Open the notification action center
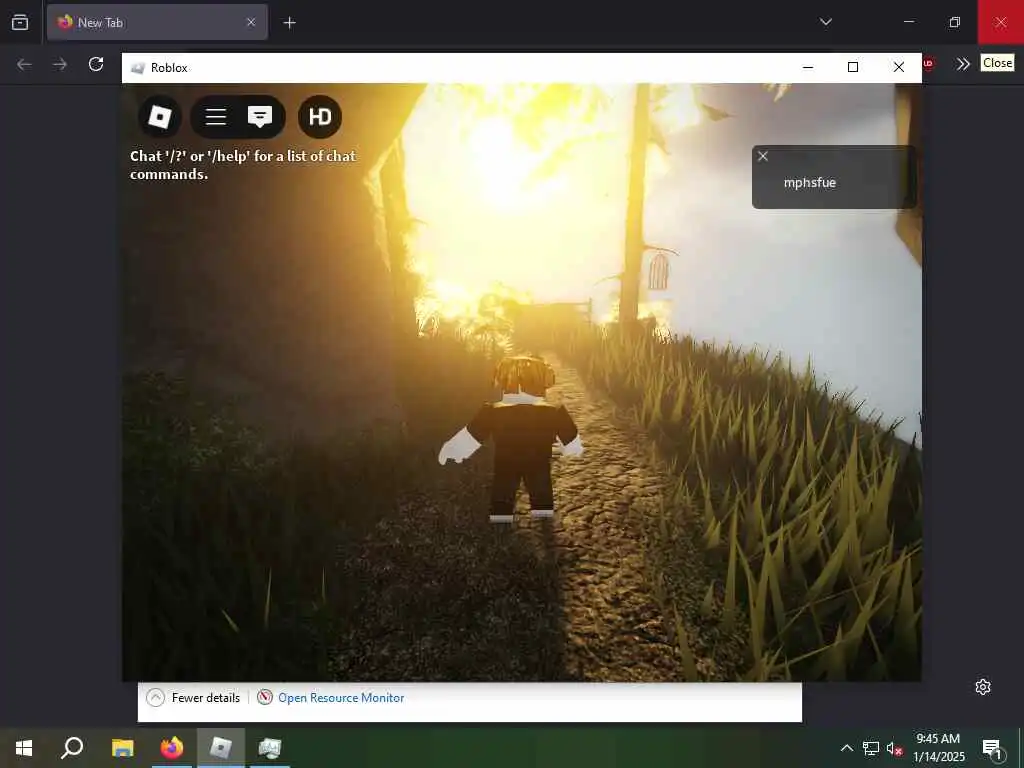 [x=992, y=748]
